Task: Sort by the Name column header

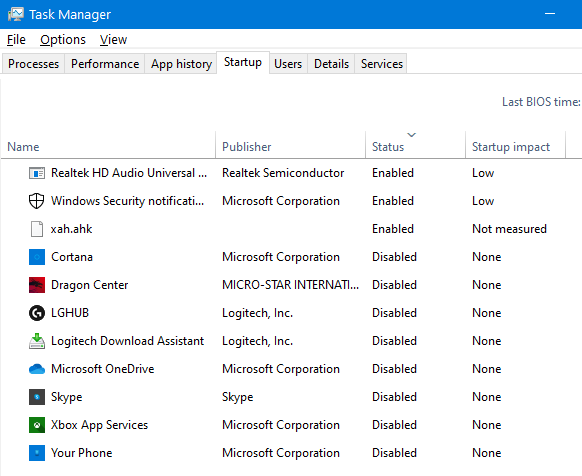Action: click(108, 145)
